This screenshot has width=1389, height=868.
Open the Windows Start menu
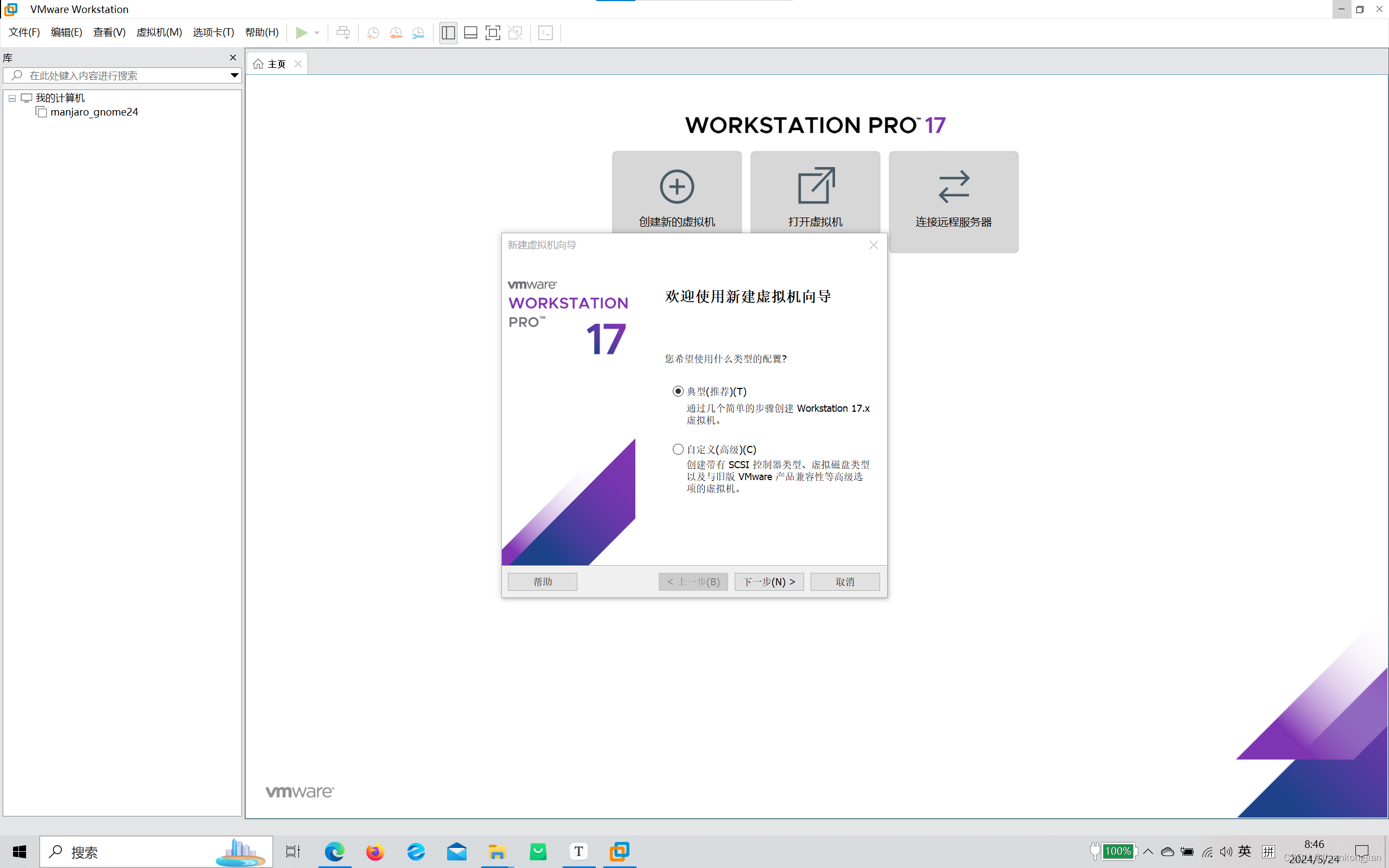(x=20, y=852)
